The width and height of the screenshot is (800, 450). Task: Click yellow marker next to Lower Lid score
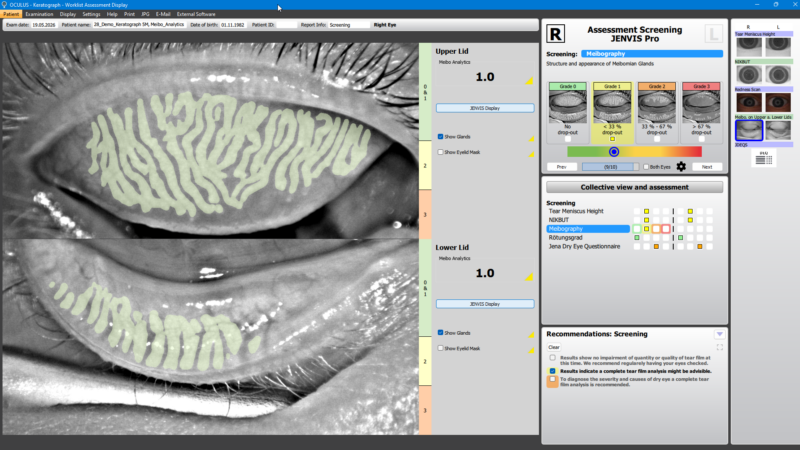tap(529, 277)
